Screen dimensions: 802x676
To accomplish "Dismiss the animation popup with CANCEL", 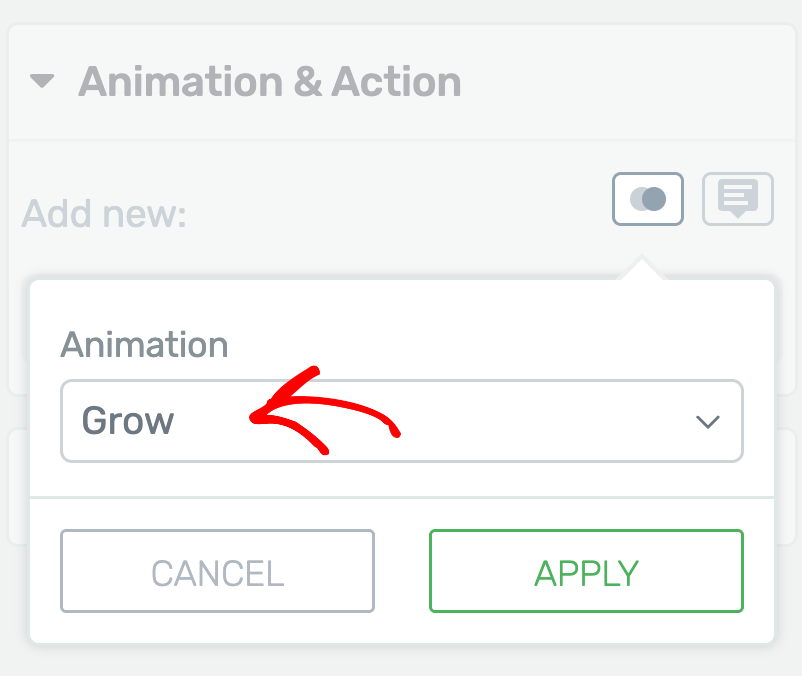I will [217, 571].
